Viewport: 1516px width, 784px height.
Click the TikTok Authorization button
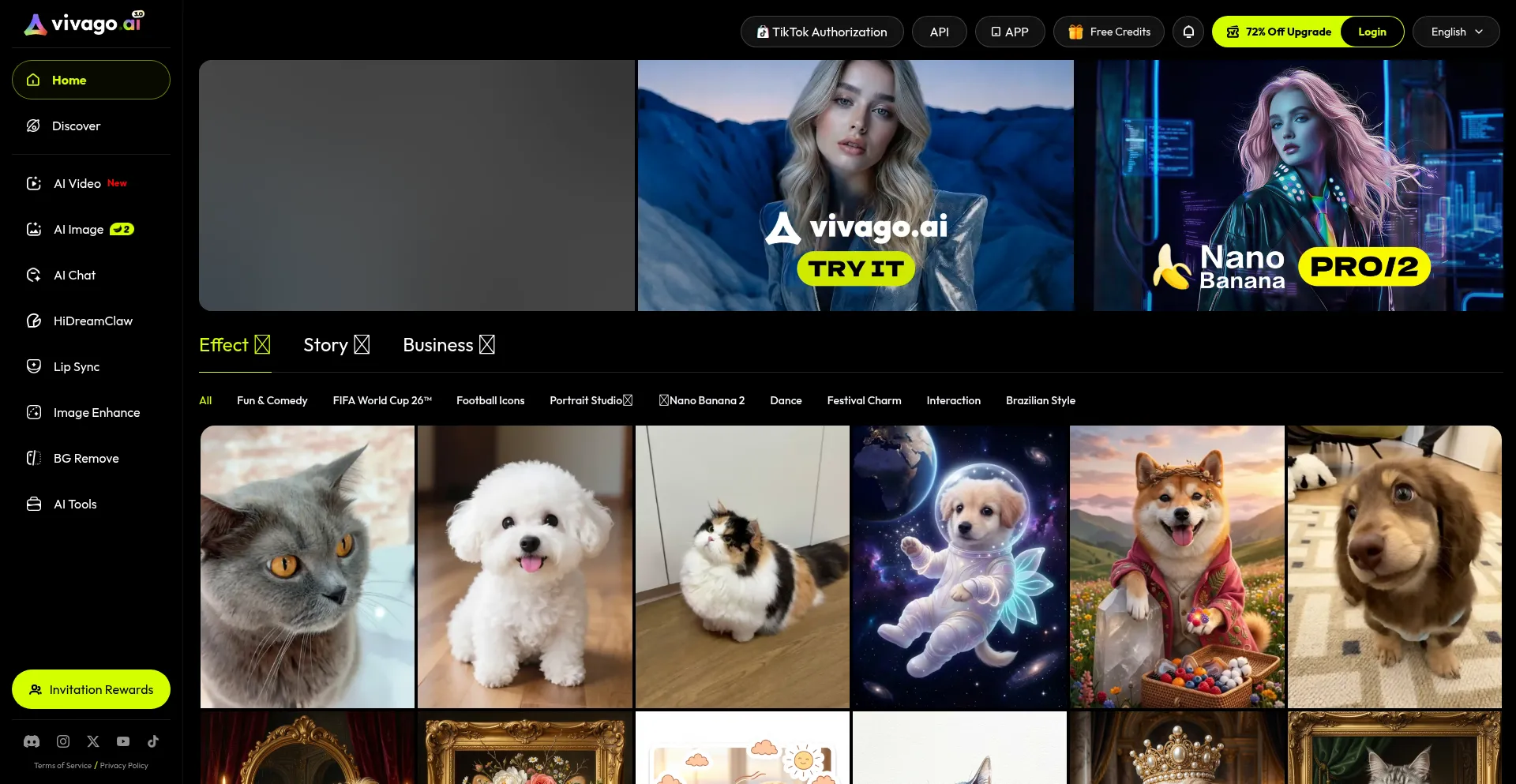click(x=822, y=32)
